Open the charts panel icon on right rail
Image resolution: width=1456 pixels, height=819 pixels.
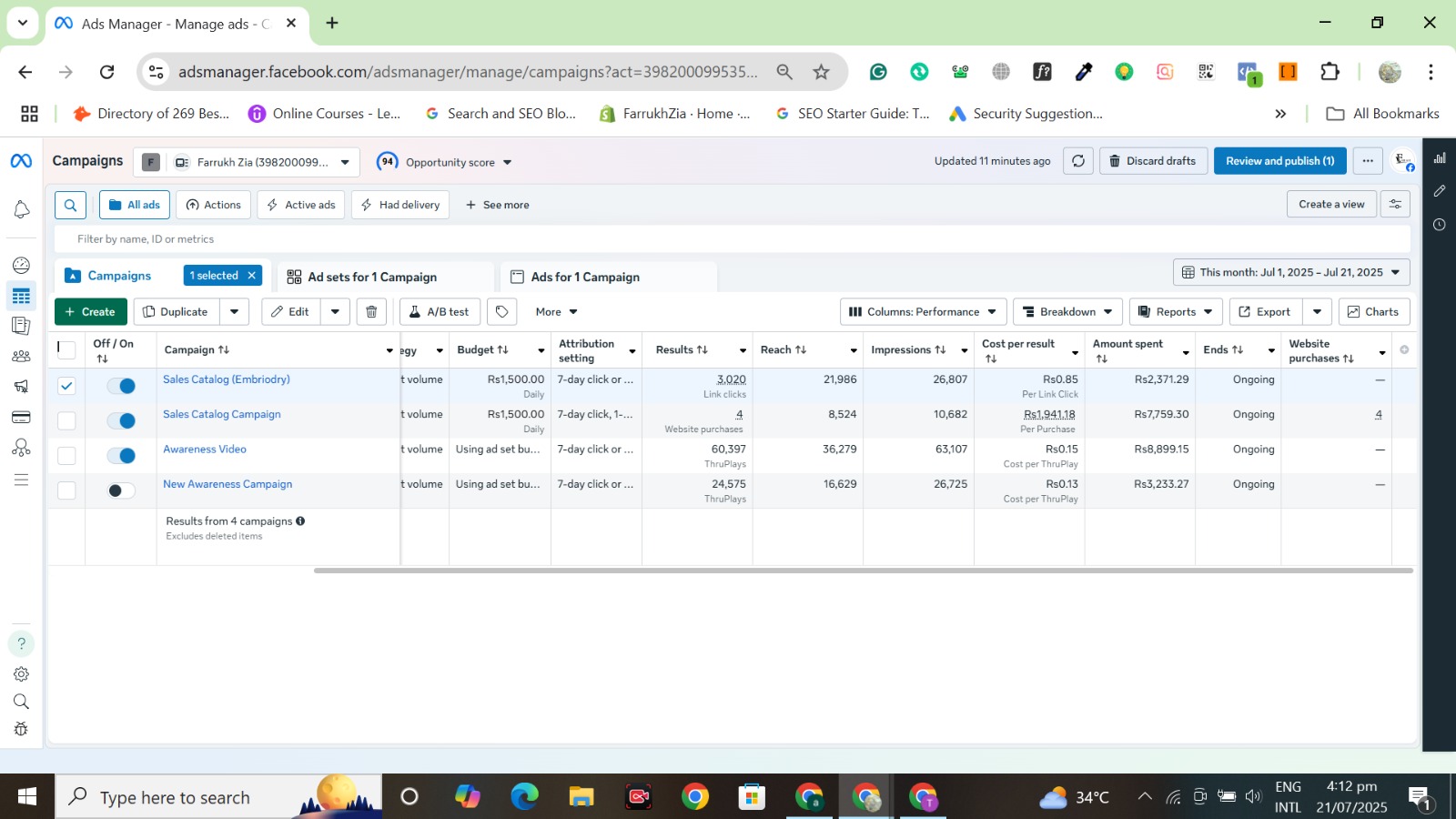pyautogui.click(x=1440, y=158)
